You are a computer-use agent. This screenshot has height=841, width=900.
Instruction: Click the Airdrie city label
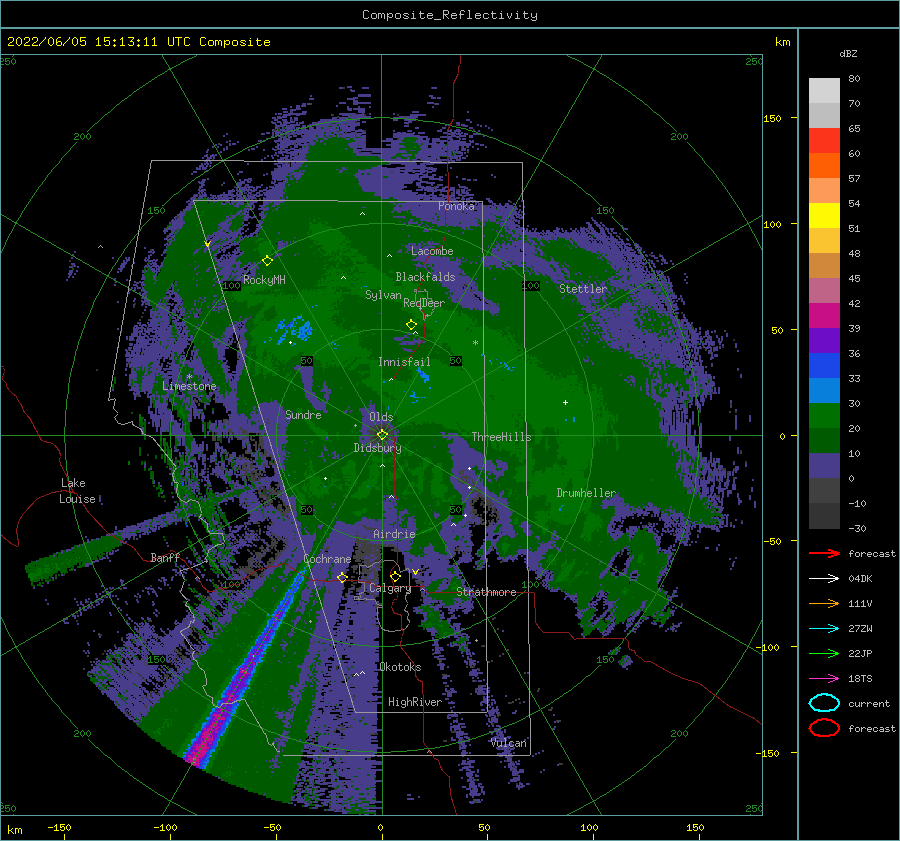(394, 534)
